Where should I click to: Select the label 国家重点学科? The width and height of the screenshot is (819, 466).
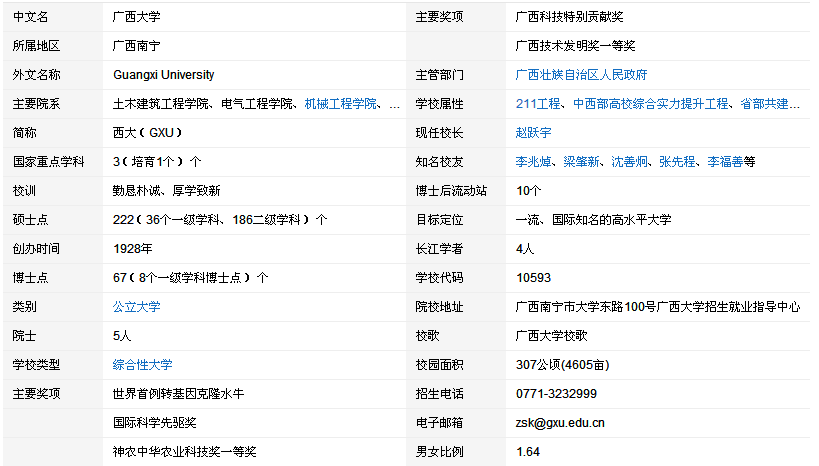49,162
